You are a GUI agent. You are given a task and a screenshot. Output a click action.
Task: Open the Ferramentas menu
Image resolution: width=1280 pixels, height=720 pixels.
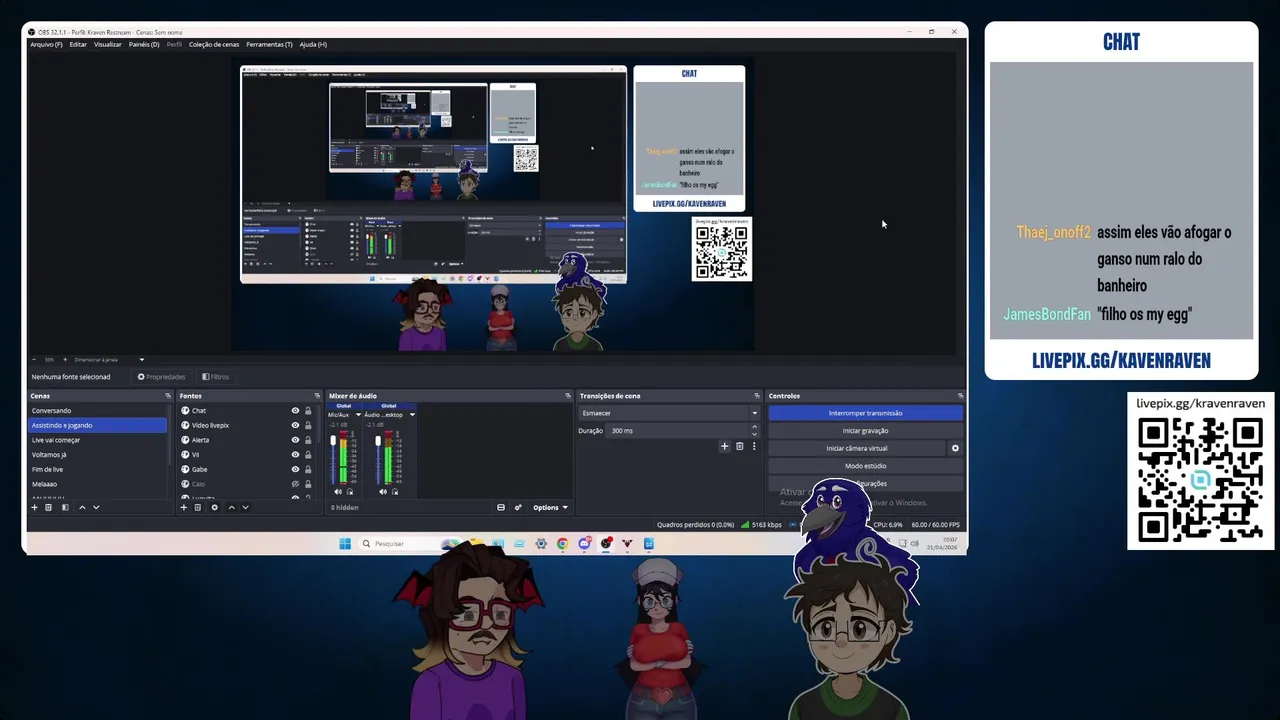(x=270, y=44)
